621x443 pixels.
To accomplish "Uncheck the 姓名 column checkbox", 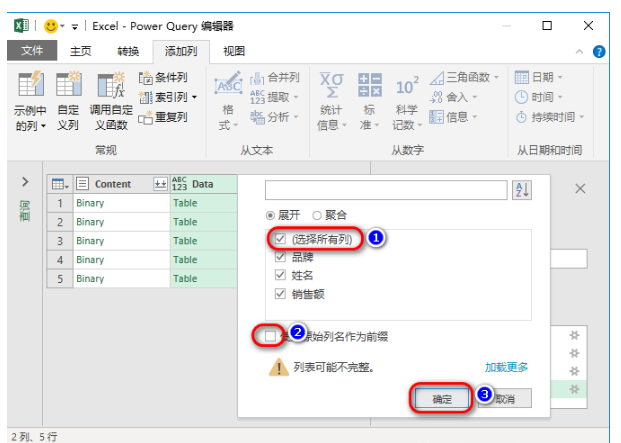I will click(280, 275).
